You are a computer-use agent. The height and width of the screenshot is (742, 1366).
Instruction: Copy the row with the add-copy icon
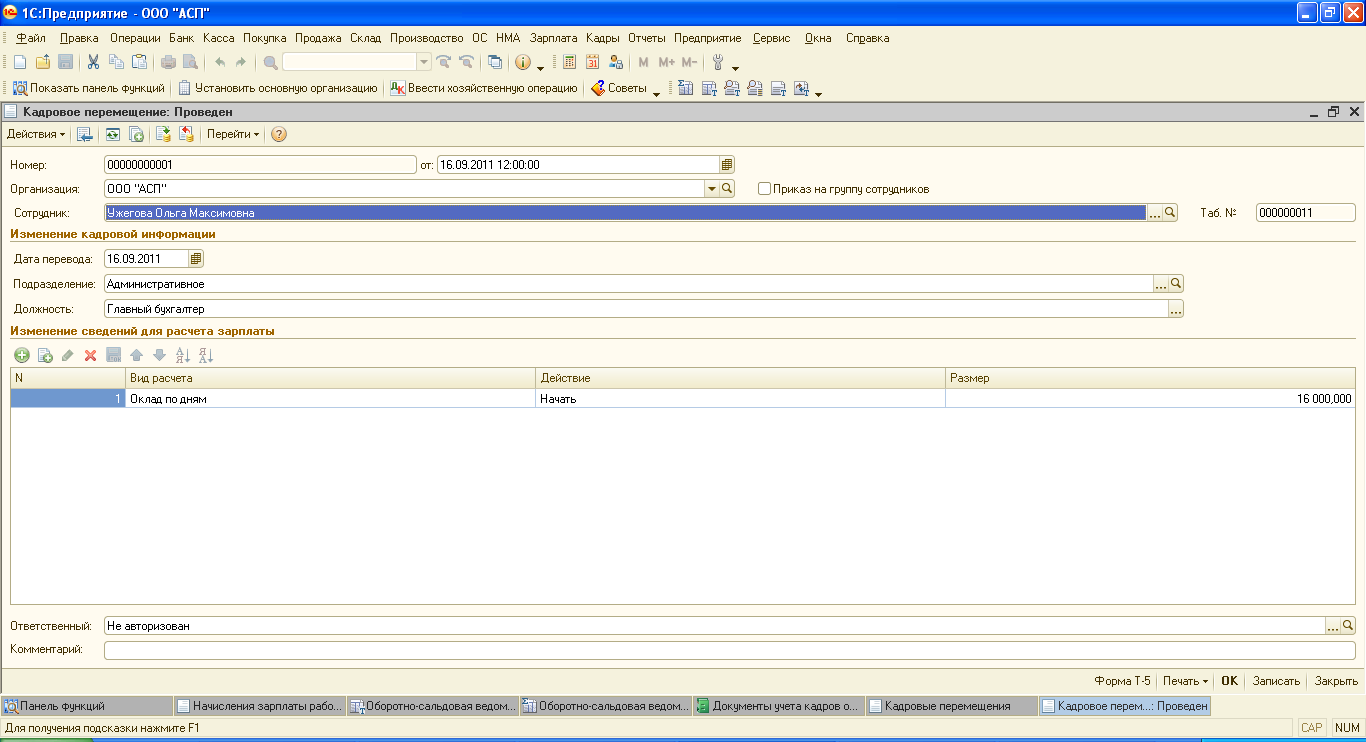click(x=45, y=355)
